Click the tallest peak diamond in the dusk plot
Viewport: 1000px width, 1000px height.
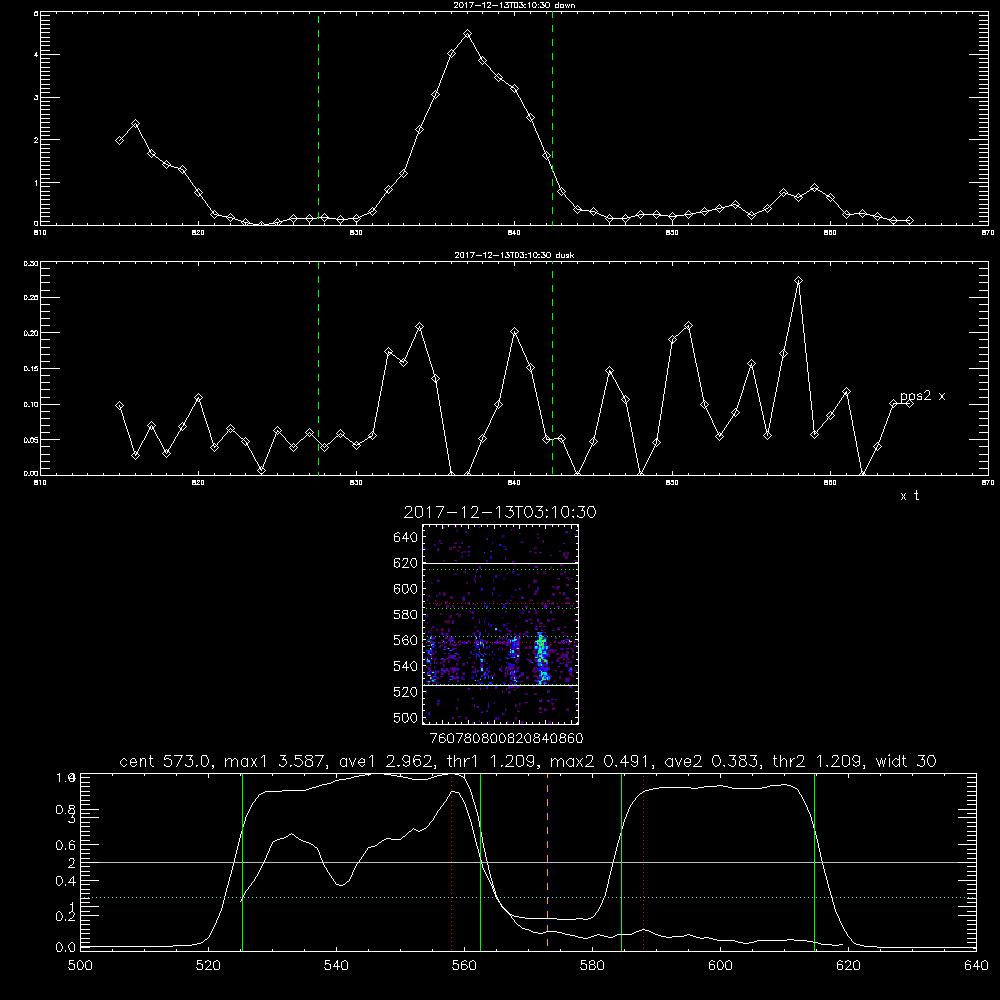click(798, 281)
